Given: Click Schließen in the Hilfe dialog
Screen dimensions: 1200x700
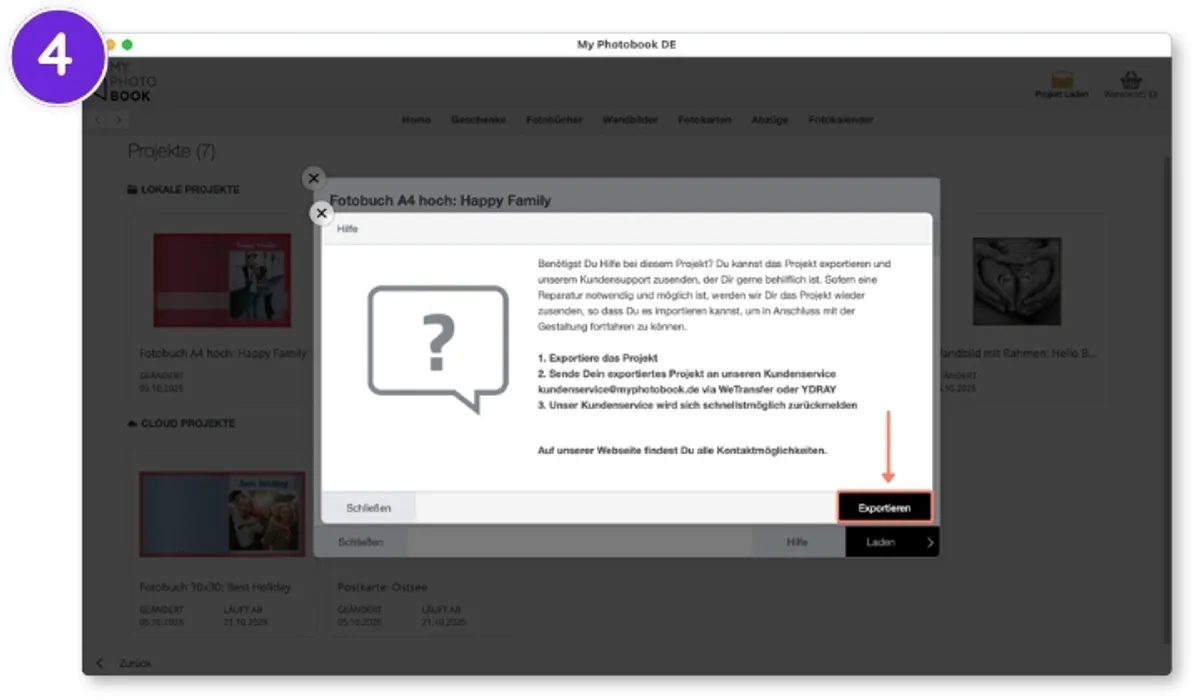Looking at the screenshot, I should pos(368,508).
